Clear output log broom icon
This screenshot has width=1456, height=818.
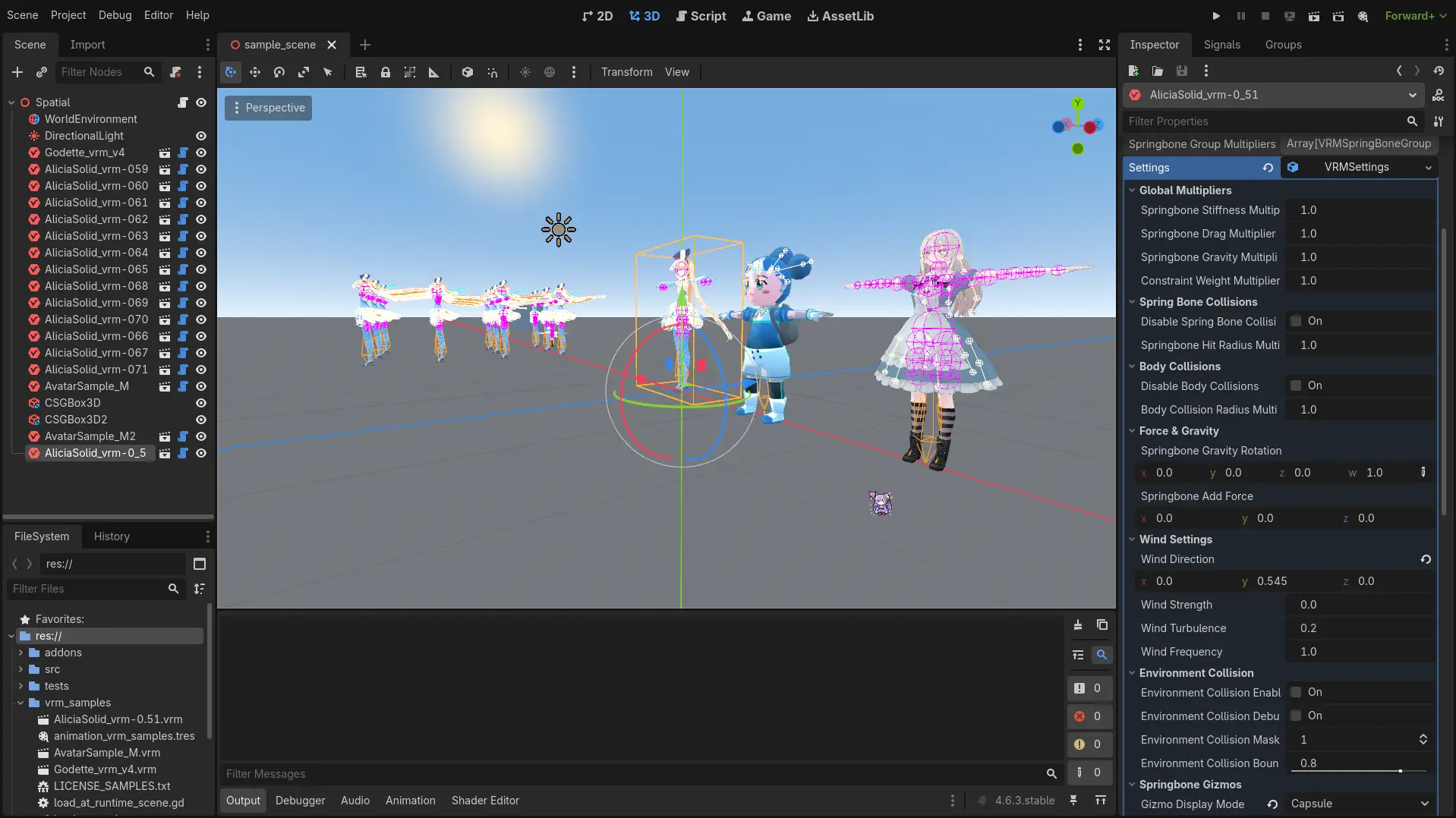1078,625
